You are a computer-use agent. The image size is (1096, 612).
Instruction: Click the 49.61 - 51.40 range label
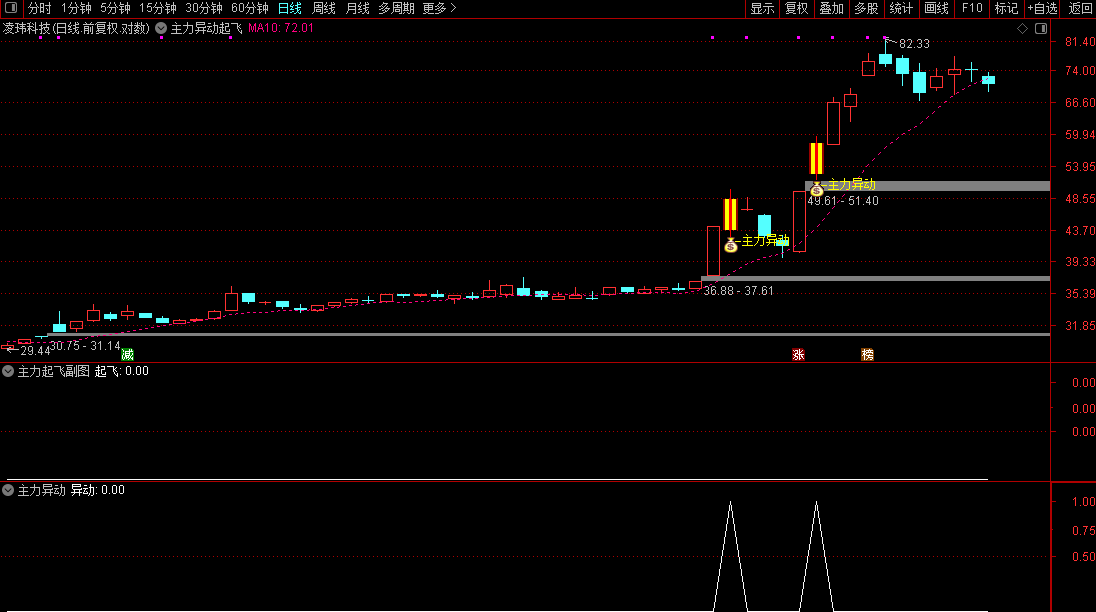tap(843, 201)
